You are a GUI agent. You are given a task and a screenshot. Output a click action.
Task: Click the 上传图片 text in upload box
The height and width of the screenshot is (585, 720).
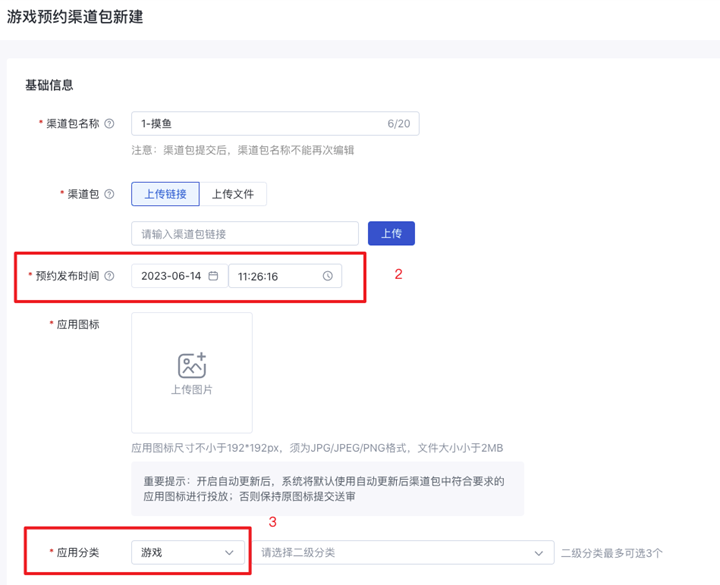pos(191,390)
